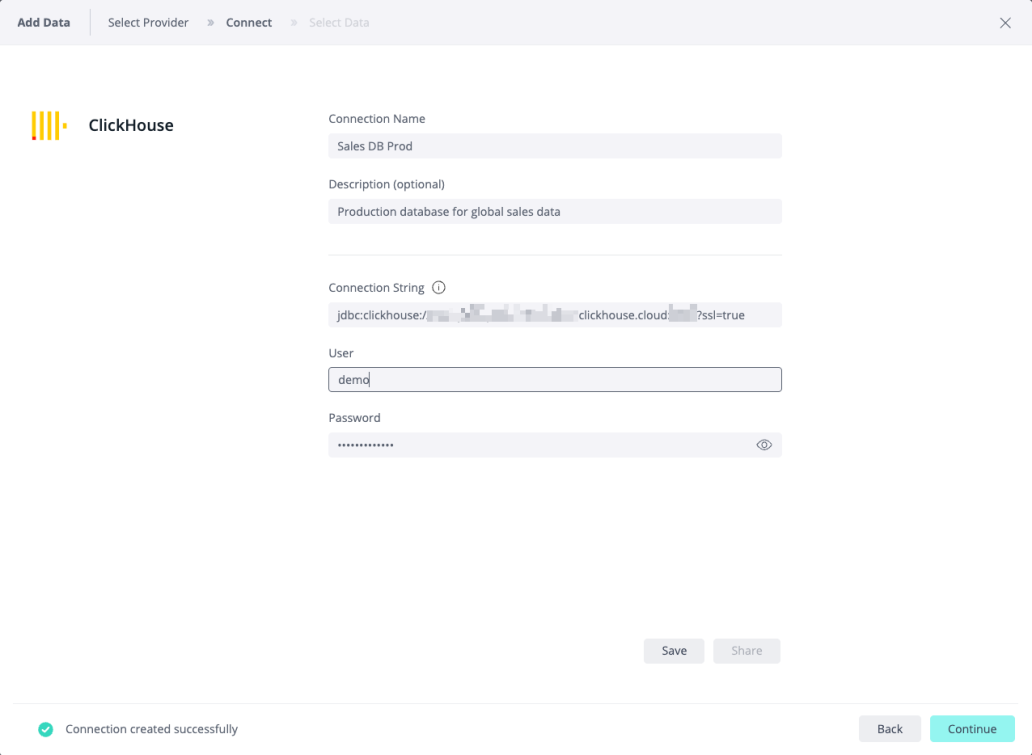Click the Connection created successfully message
This screenshot has width=1032, height=755.
[x=151, y=729]
